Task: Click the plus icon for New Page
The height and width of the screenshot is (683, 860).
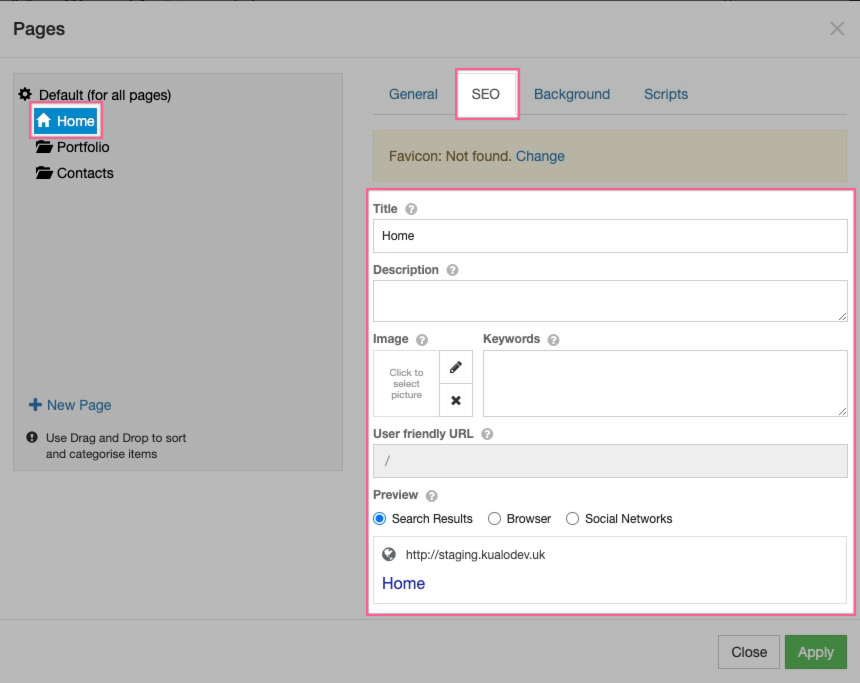Action: pos(35,405)
